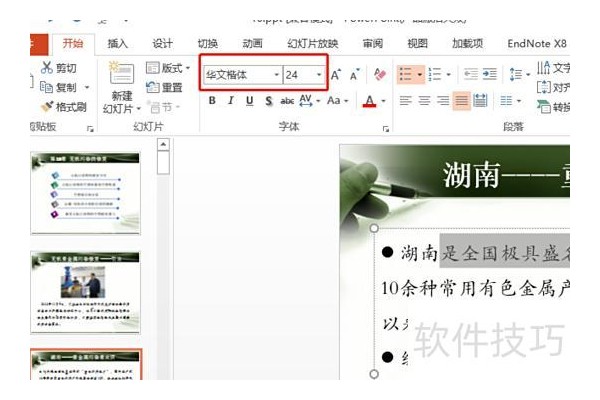
Task: Click the File tab orange button
Action: [x=39, y=44]
